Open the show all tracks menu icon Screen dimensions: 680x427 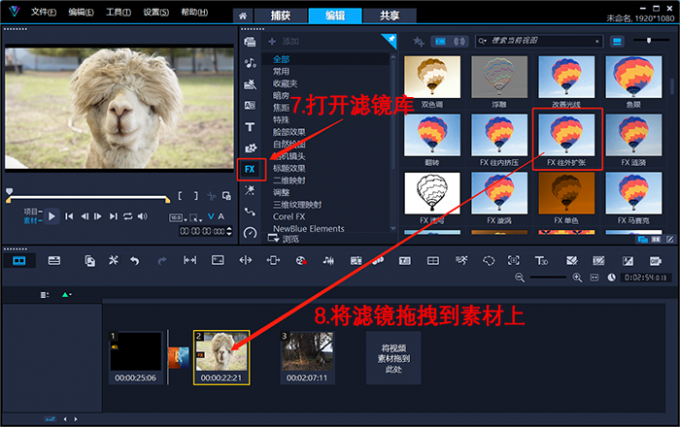coord(45,295)
